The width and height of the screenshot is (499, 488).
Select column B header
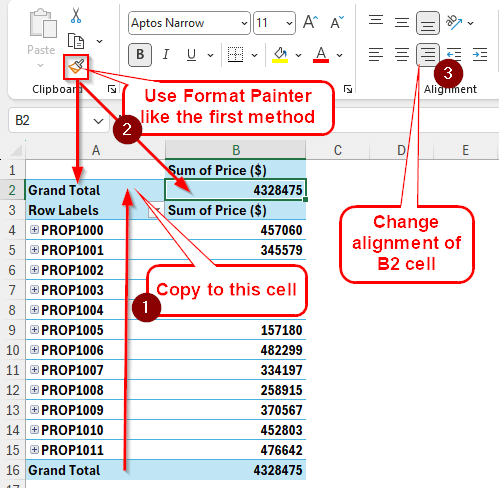click(x=236, y=150)
